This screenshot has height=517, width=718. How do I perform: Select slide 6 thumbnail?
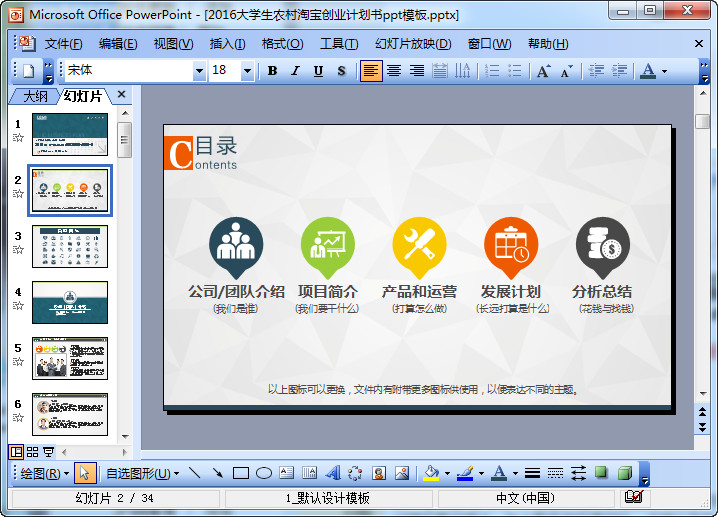tap(70, 414)
